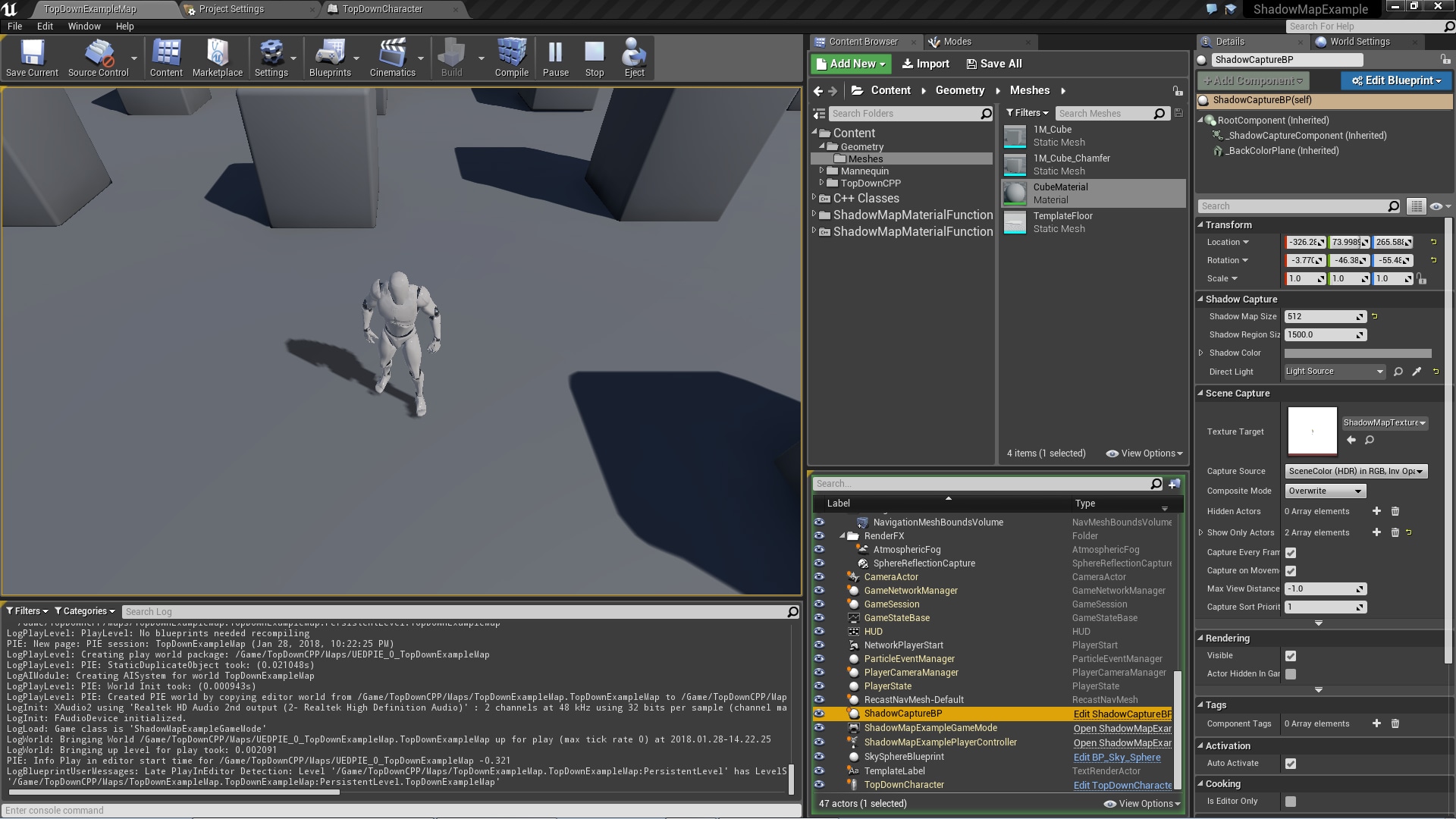Clear Show Only Actors array with trash icon
Viewport: 1456px width, 819px height.
click(x=1395, y=532)
